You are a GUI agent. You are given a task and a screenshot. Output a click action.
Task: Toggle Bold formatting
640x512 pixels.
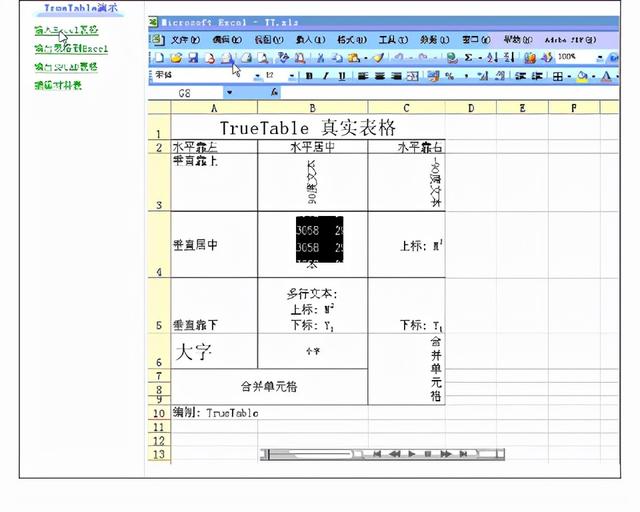309,76
